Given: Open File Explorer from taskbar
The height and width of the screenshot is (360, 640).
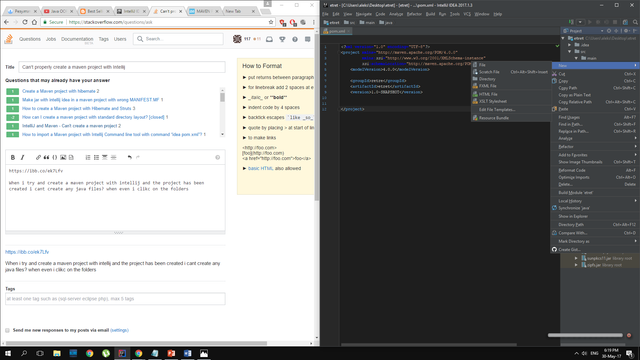Looking at the screenshot, I should [57, 353].
